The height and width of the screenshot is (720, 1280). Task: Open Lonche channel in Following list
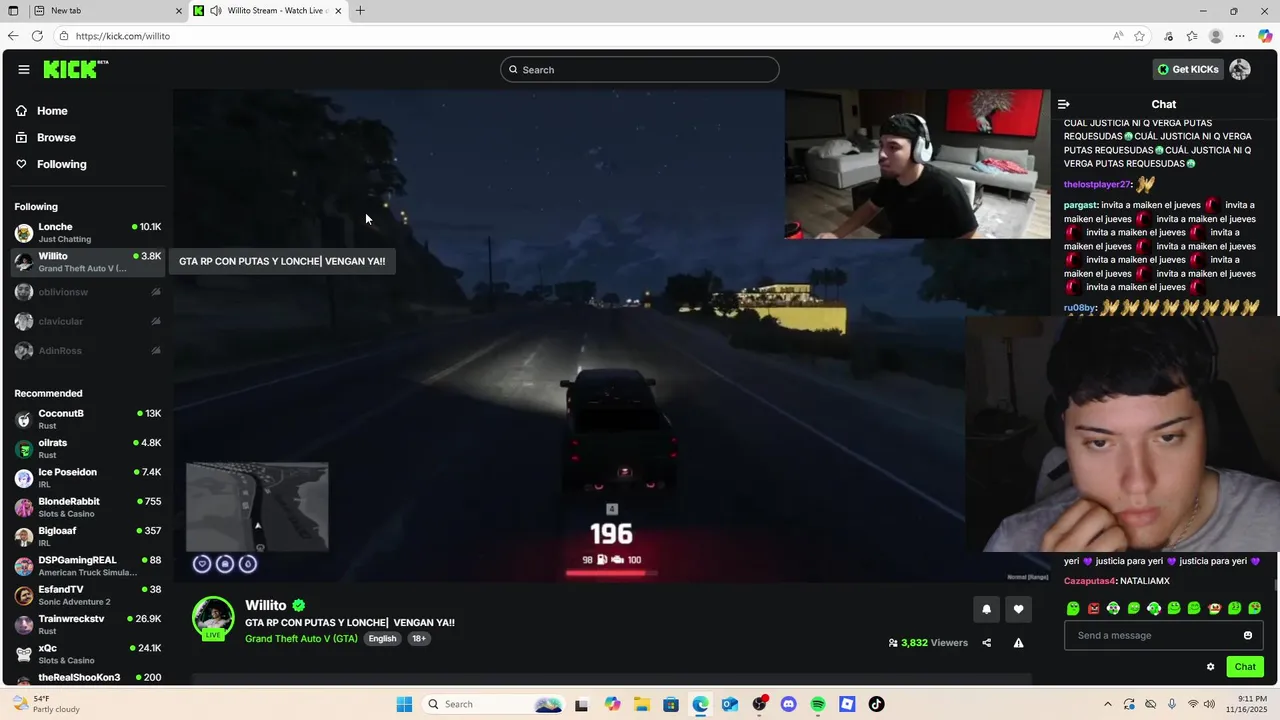tap(88, 233)
